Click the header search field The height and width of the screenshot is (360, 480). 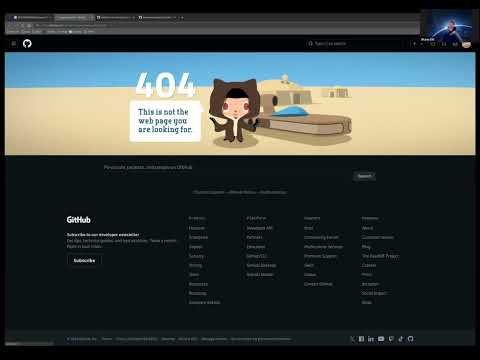[x=355, y=44]
